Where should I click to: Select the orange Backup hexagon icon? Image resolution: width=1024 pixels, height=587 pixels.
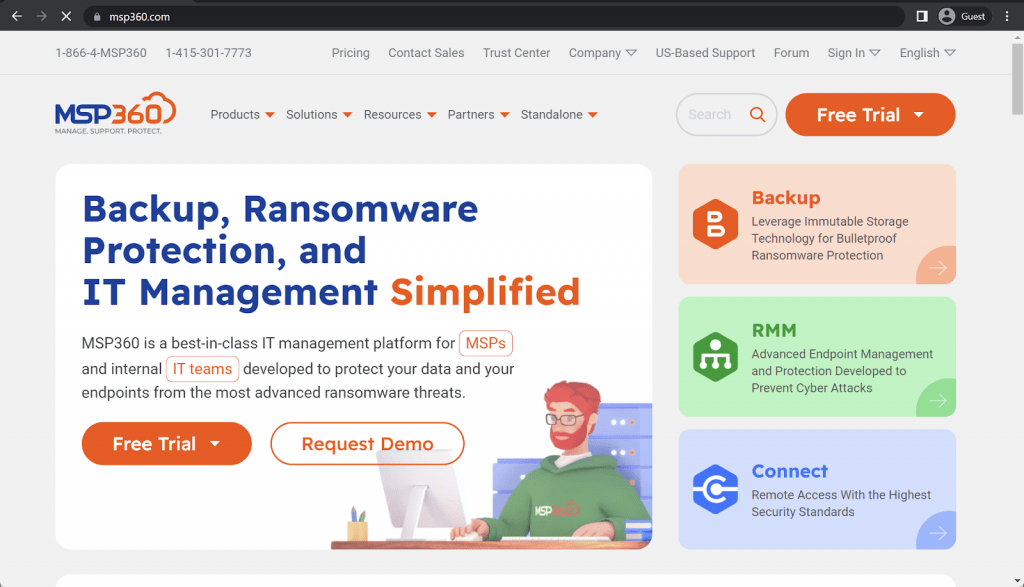click(x=715, y=224)
